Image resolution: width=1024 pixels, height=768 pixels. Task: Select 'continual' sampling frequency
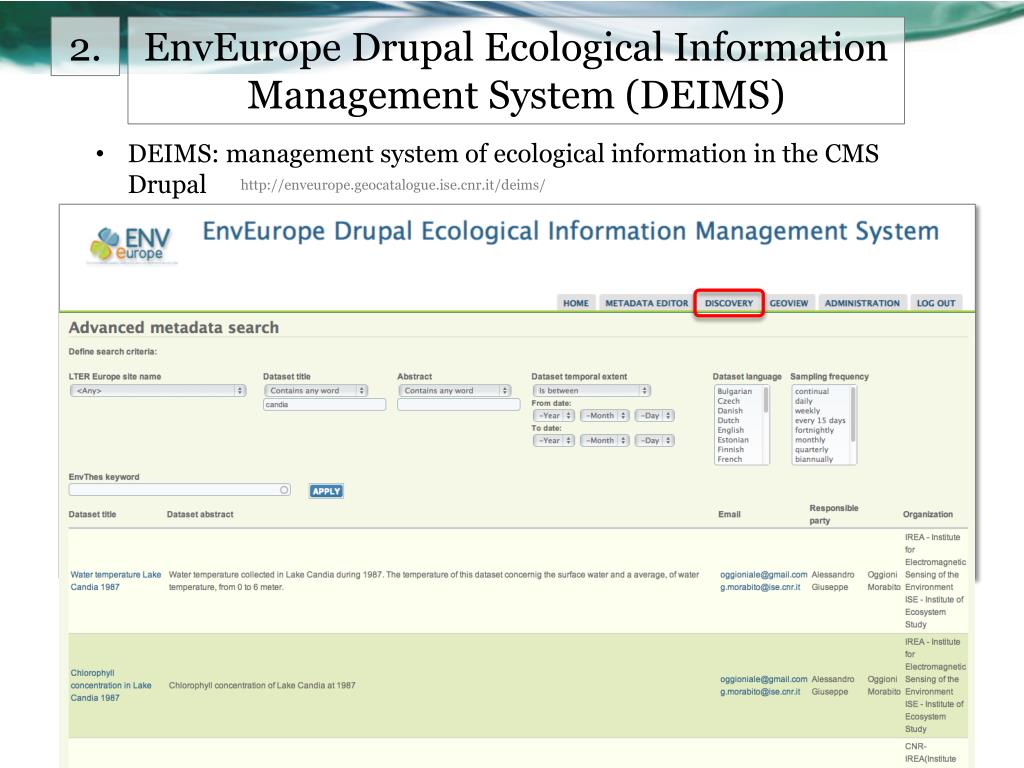coord(812,391)
